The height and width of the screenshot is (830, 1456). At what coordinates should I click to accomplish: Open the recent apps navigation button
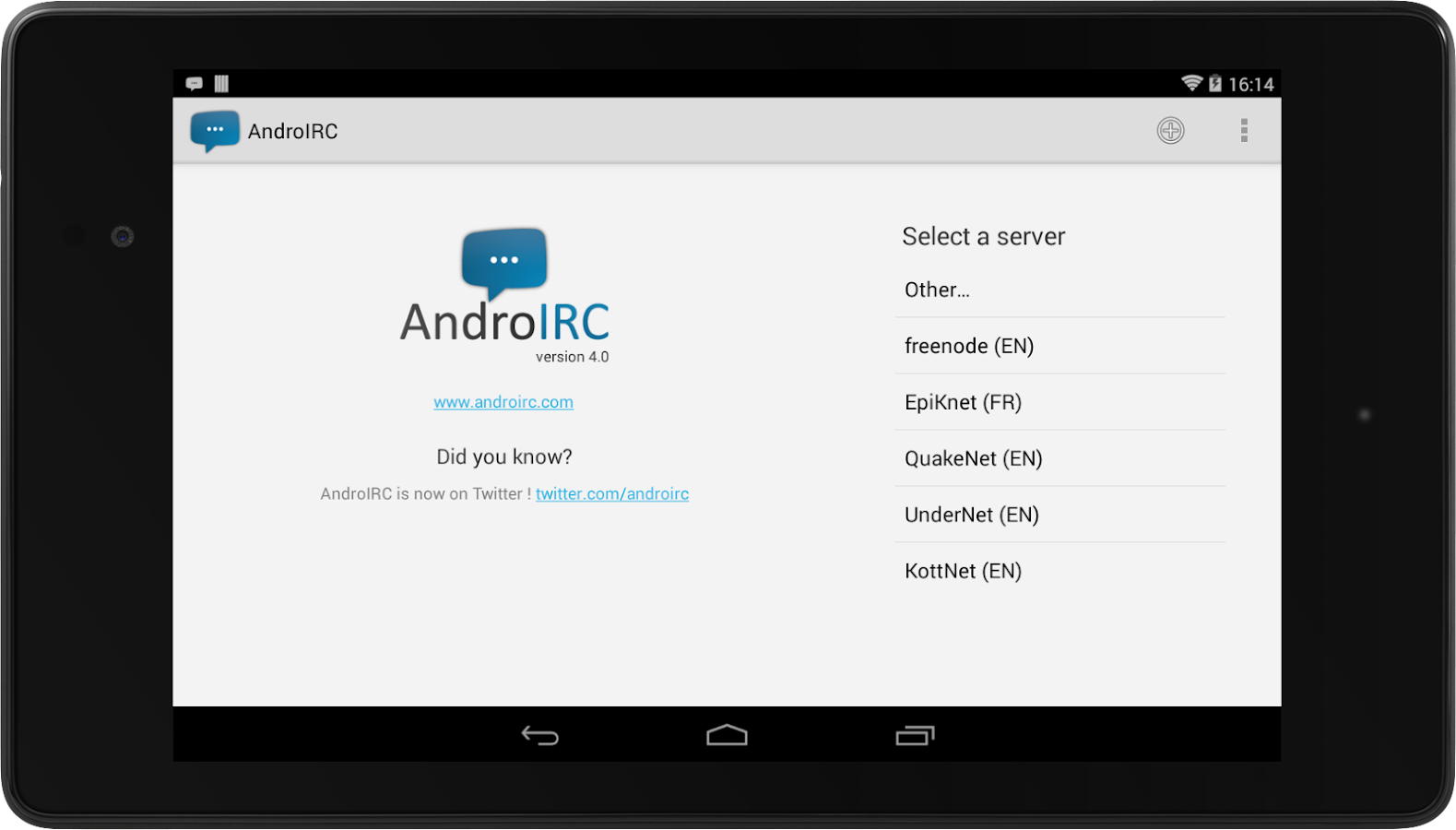click(915, 735)
